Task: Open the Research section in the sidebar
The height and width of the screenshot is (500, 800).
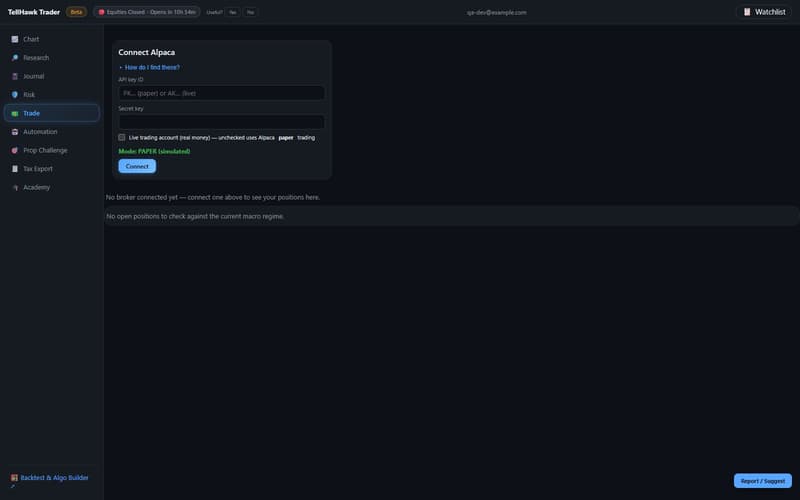Action: click(52, 58)
